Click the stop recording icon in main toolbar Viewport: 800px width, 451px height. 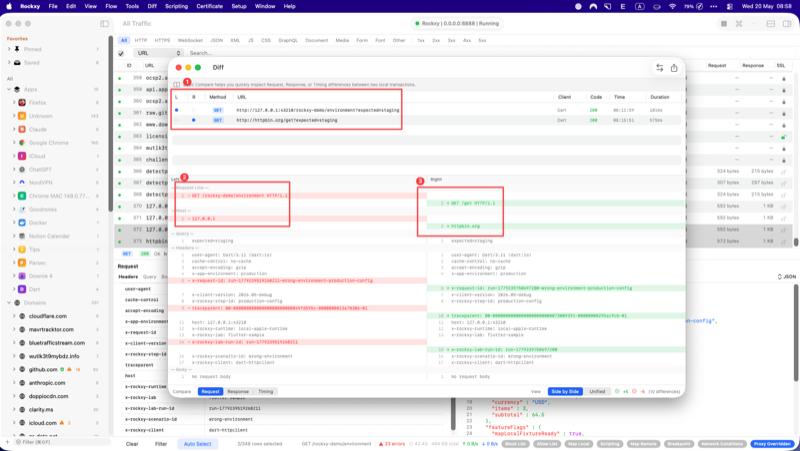point(723,23)
